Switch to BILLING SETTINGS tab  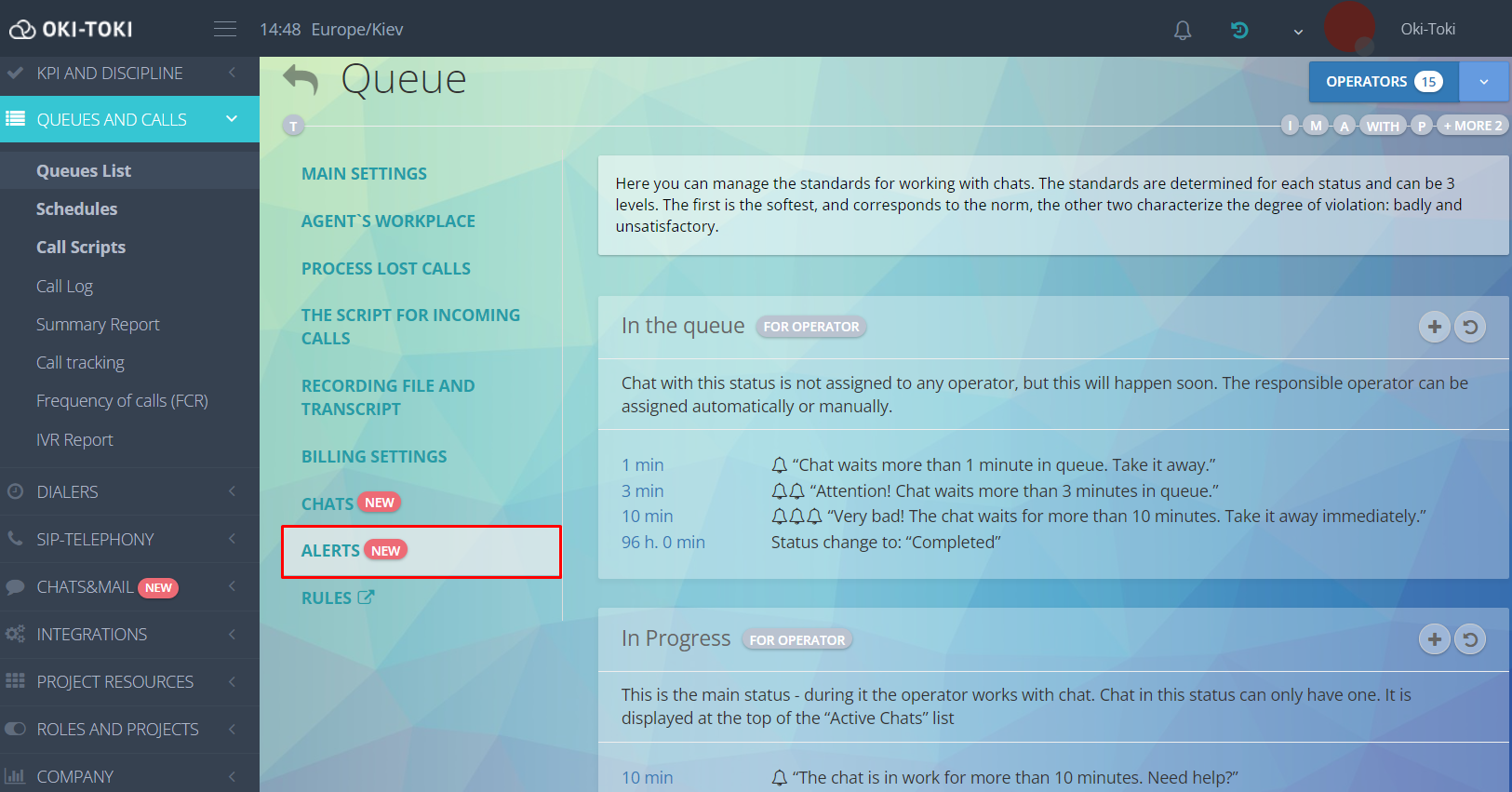[x=374, y=456]
